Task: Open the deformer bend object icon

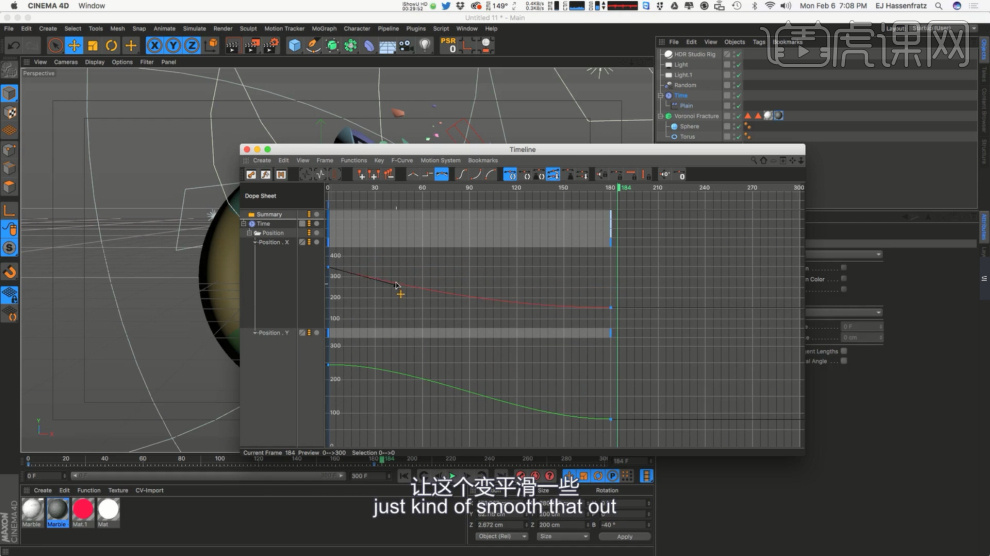Action: coord(369,45)
